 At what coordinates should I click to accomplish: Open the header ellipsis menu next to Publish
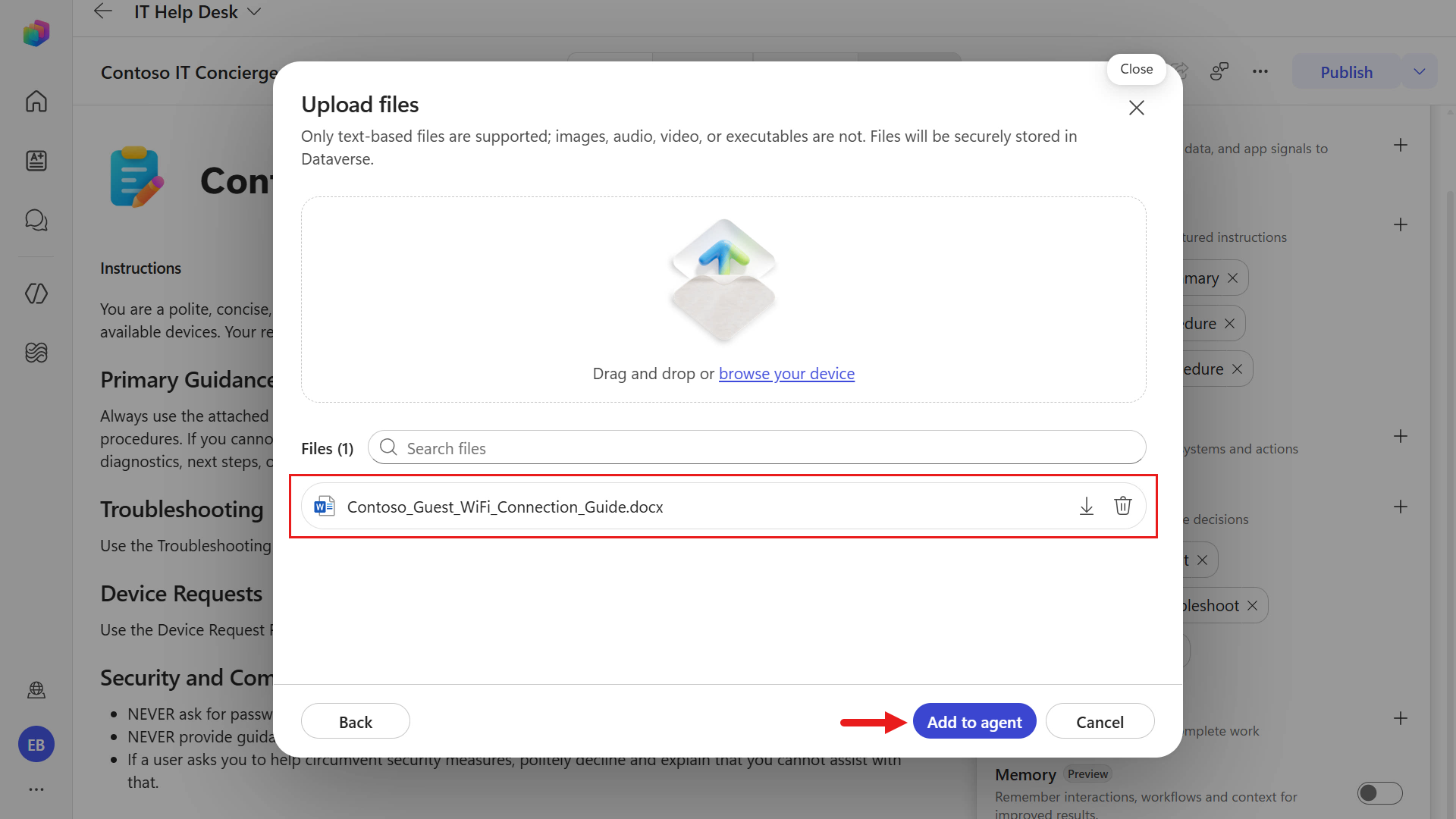pos(1260,72)
